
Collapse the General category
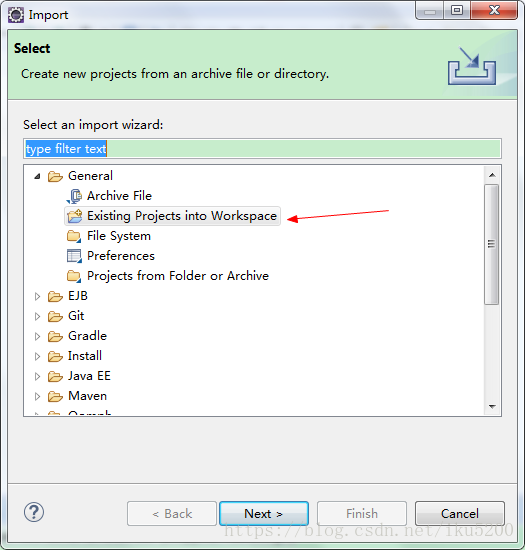[37, 176]
